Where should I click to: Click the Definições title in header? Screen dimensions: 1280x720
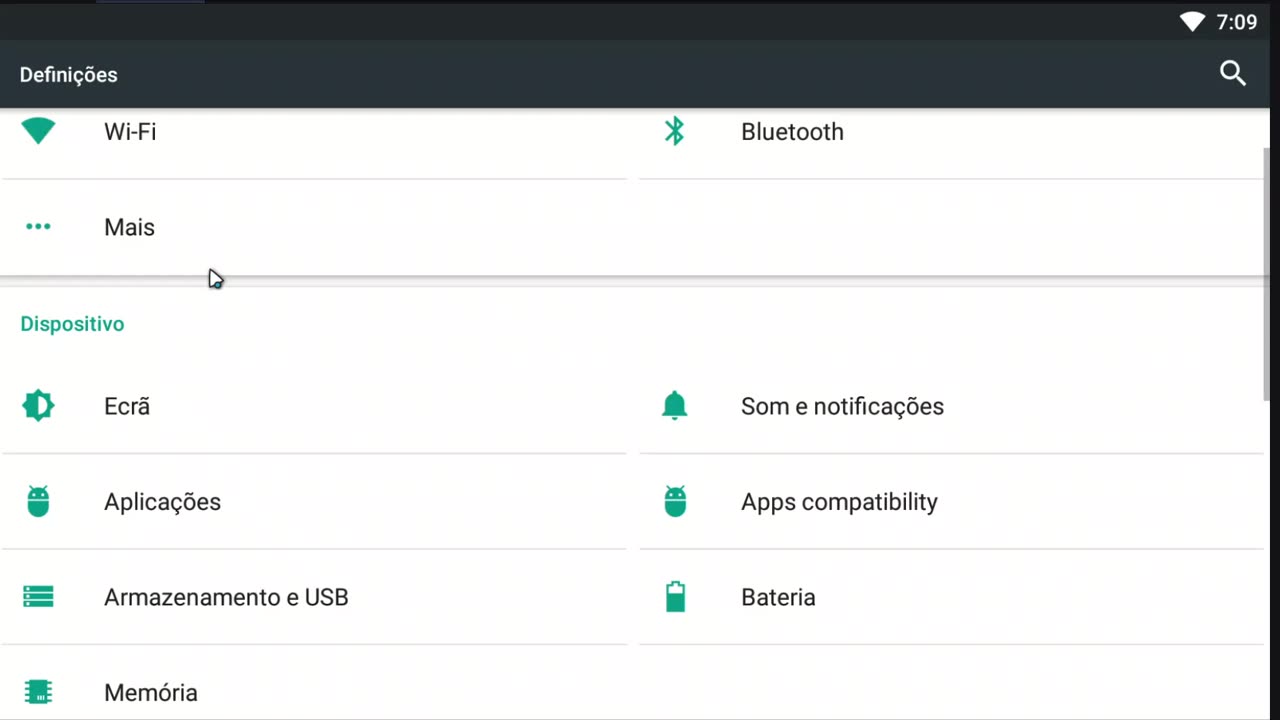click(x=68, y=75)
